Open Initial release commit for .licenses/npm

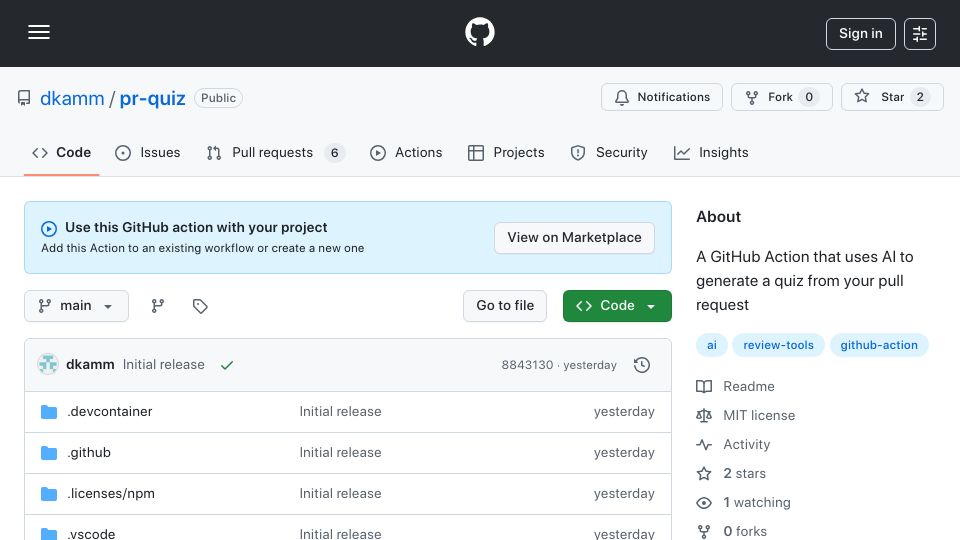pyautogui.click(x=340, y=493)
